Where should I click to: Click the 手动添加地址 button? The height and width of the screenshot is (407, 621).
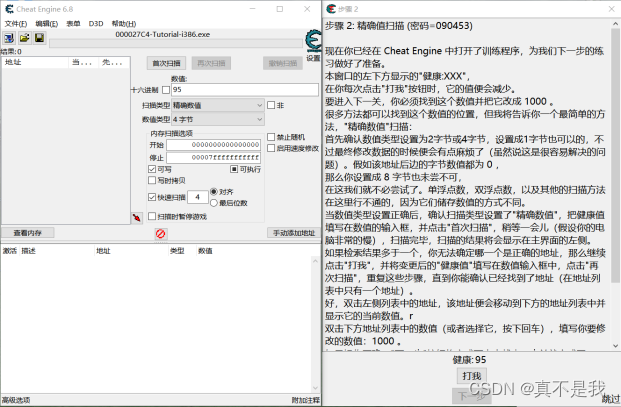tap(294, 233)
